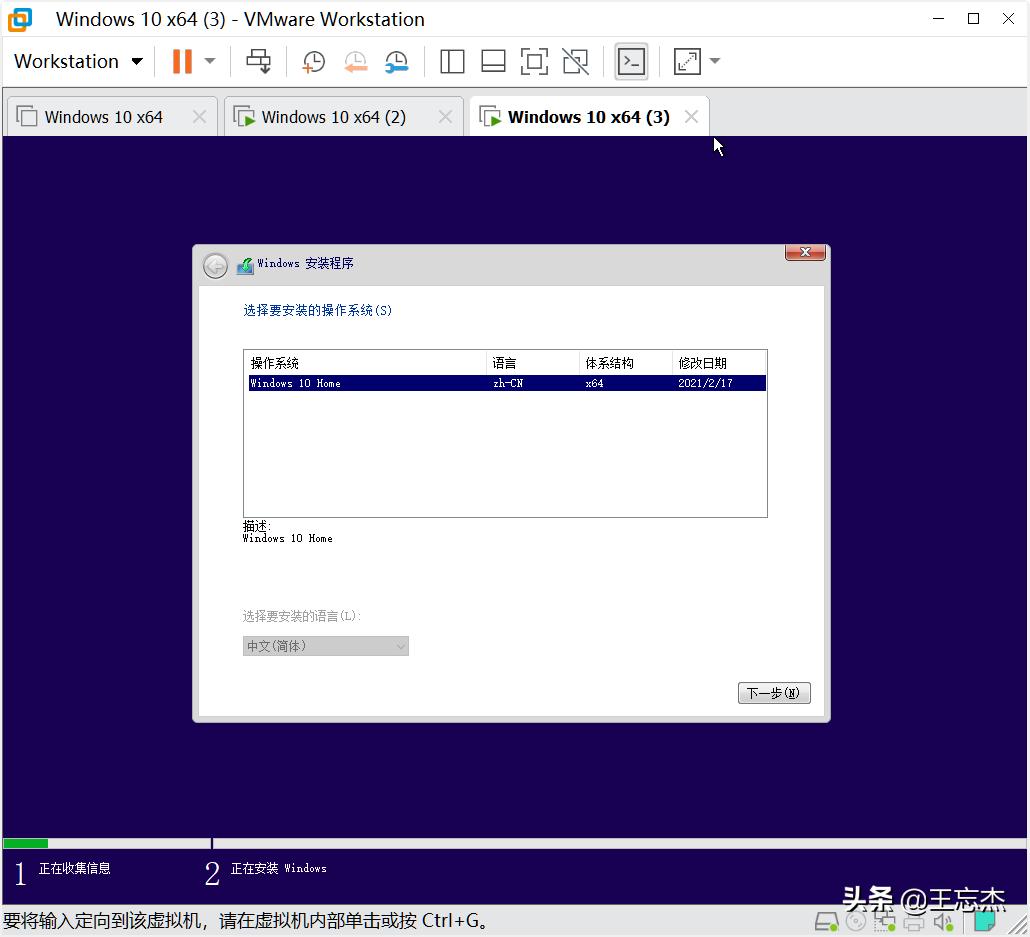This screenshot has height=937, width=1030.
Task: Click the printer device status icon
Action: point(913,921)
